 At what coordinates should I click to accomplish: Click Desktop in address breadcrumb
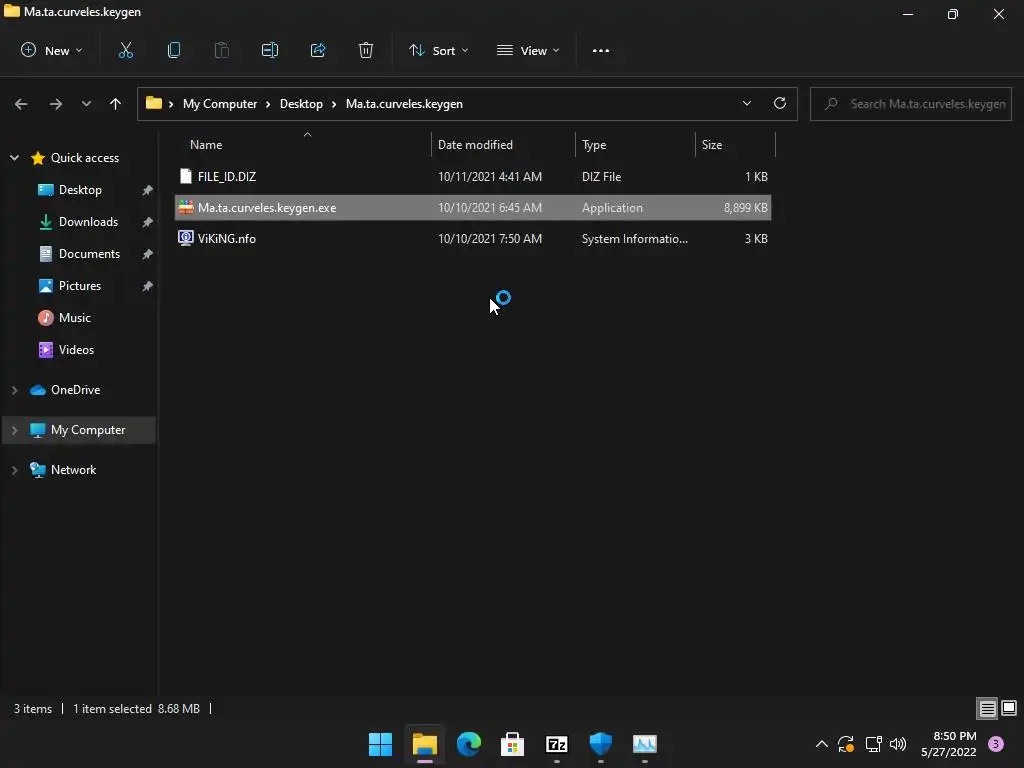301,104
